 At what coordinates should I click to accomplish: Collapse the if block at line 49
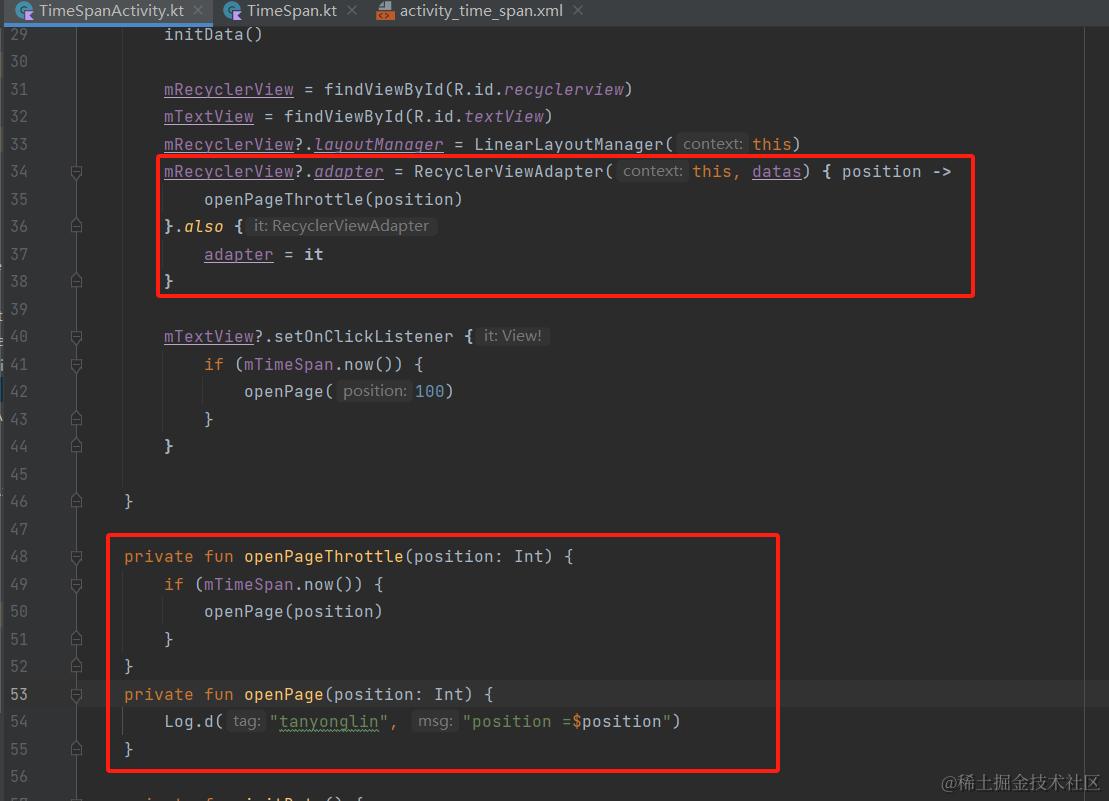[76, 585]
